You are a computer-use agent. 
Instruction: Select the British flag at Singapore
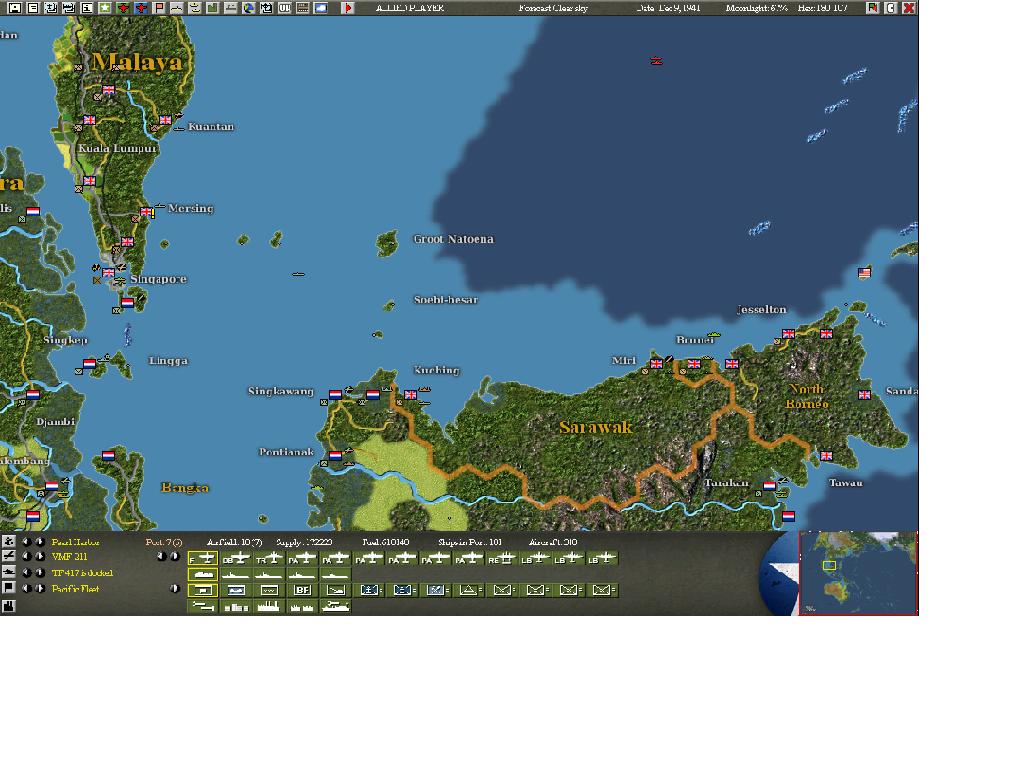(108, 272)
